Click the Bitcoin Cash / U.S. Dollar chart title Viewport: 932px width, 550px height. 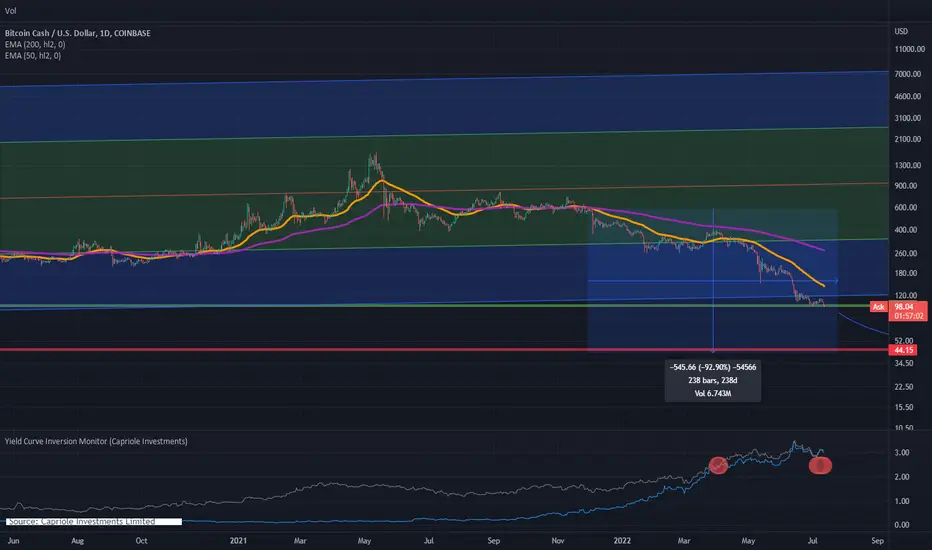(x=77, y=33)
